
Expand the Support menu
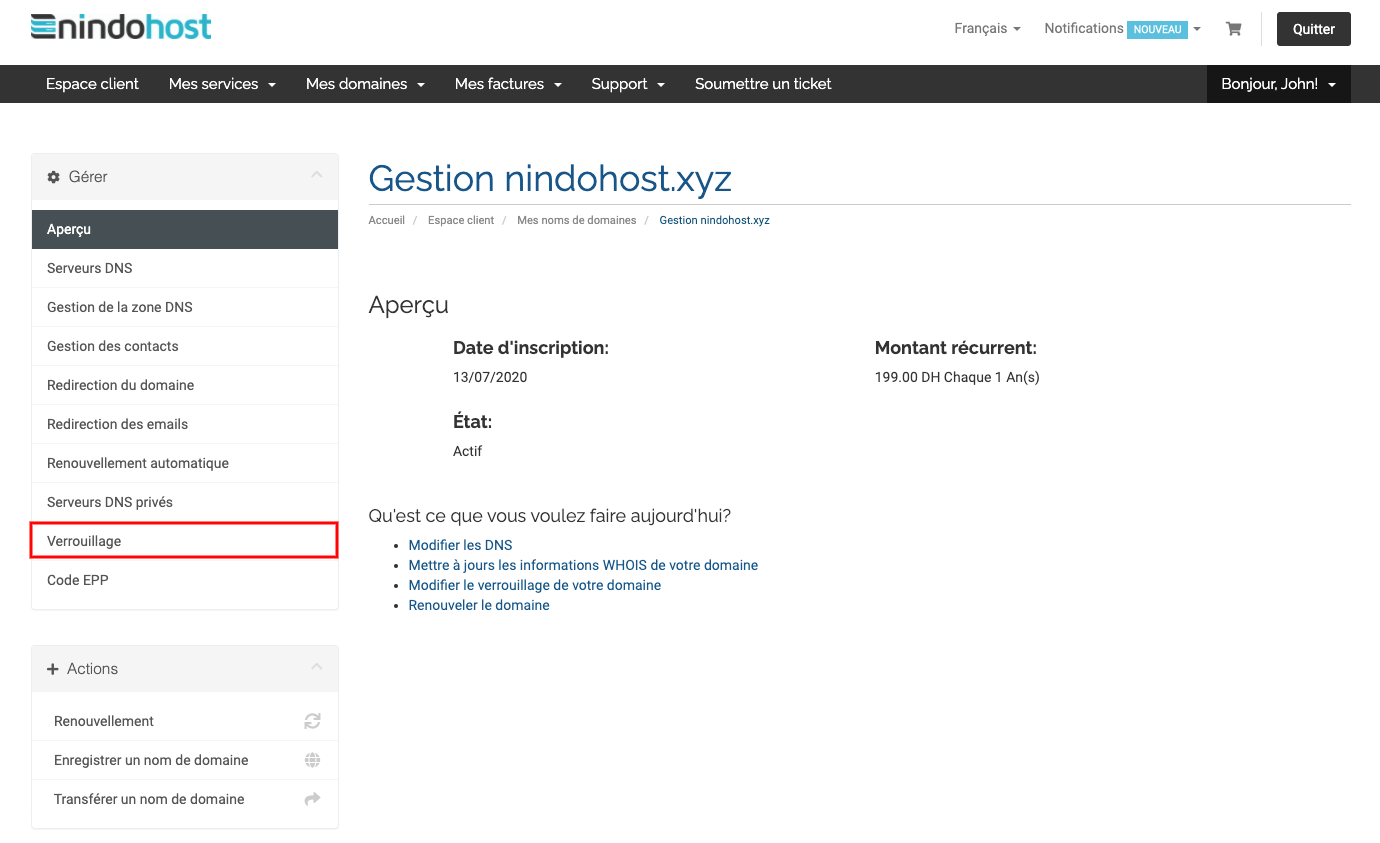(628, 84)
